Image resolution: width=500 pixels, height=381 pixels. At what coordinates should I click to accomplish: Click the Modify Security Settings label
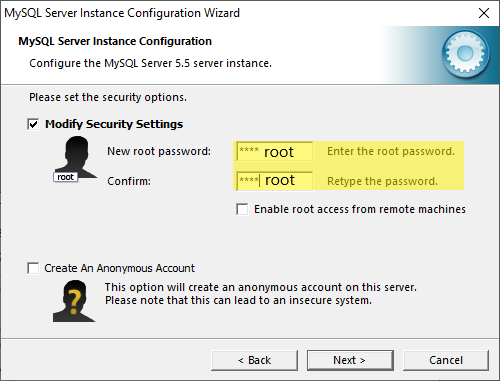click(x=114, y=124)
